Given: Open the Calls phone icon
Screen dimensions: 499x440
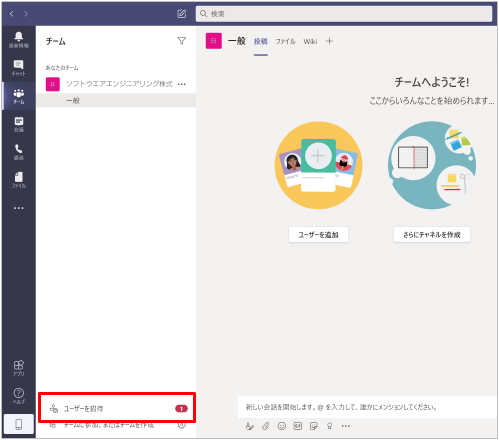Looking at the screenshot, I should point(19,152).
